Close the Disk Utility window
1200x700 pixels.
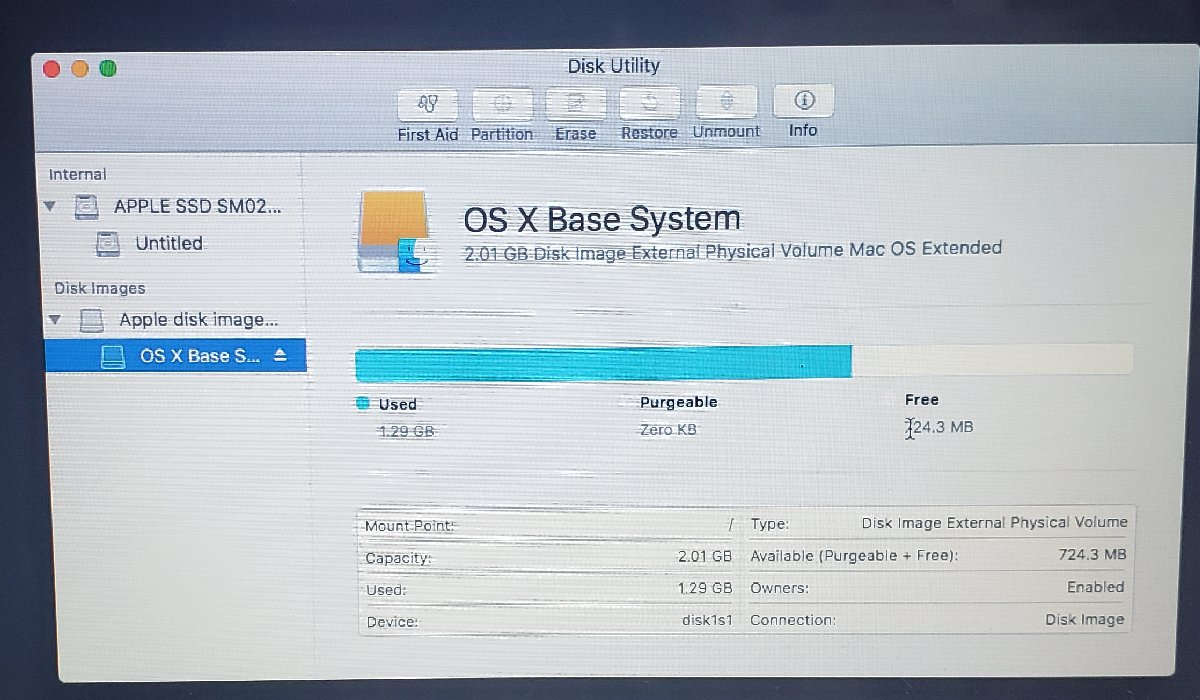pyautogui.click(x=53, y=68)
